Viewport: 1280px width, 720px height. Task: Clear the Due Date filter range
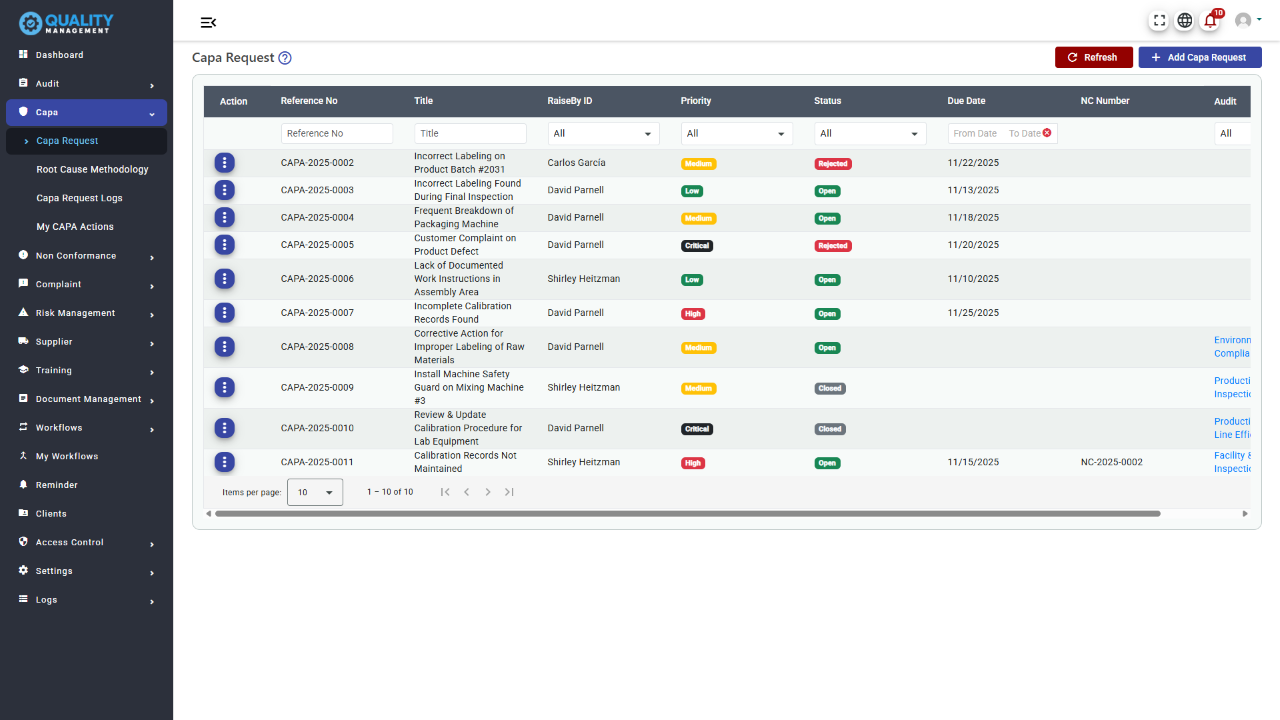1047,133
